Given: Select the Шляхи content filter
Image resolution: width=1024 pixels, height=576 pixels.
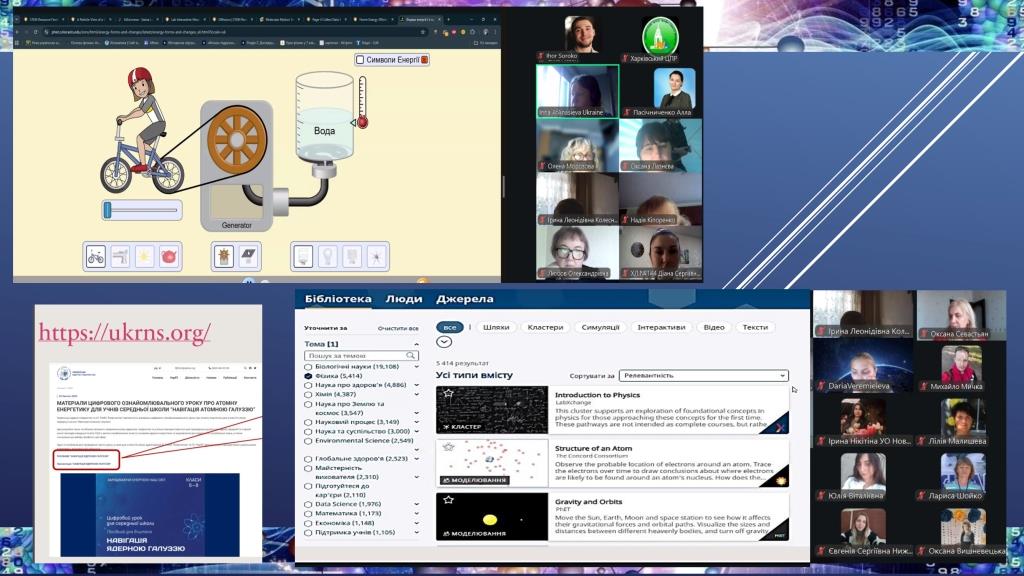Looking at the screenshot, I should coord(496,327).
